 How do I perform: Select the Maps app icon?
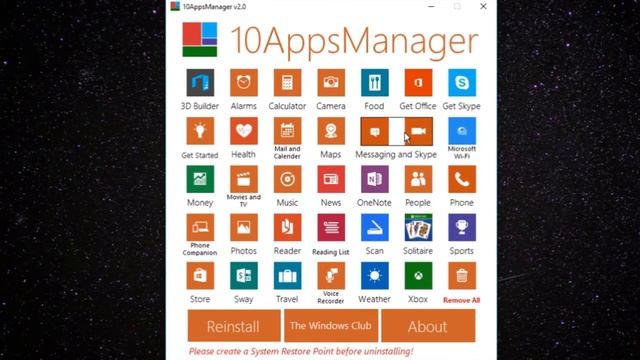coord(331,131)
